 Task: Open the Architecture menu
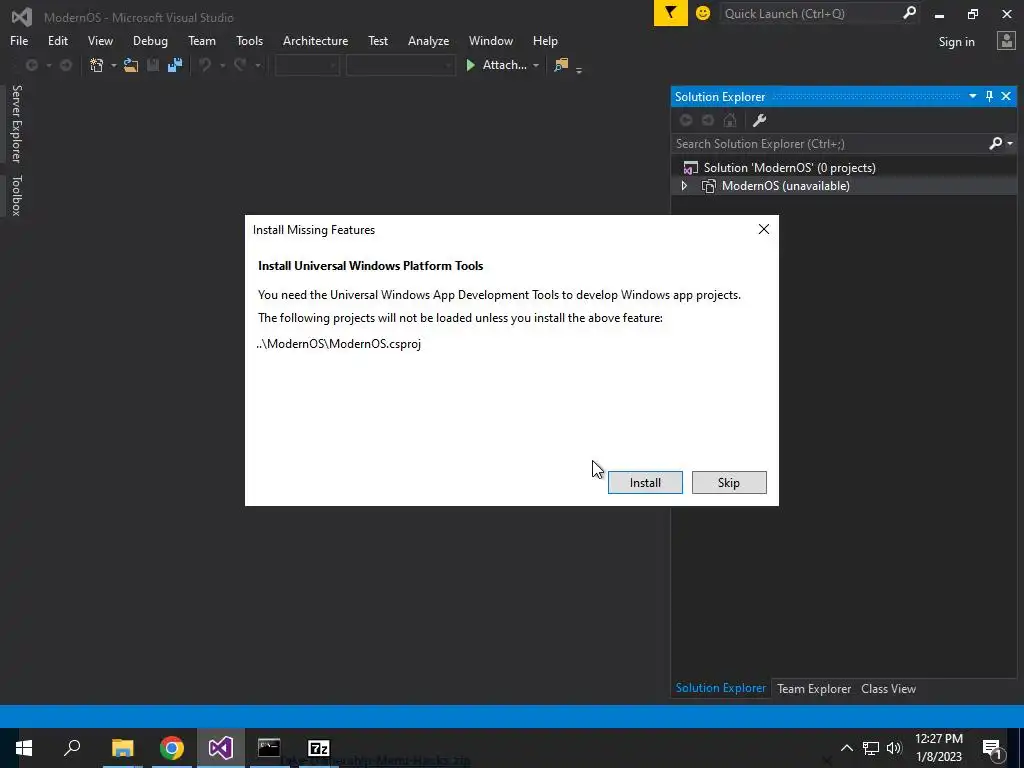pos(315,40)
